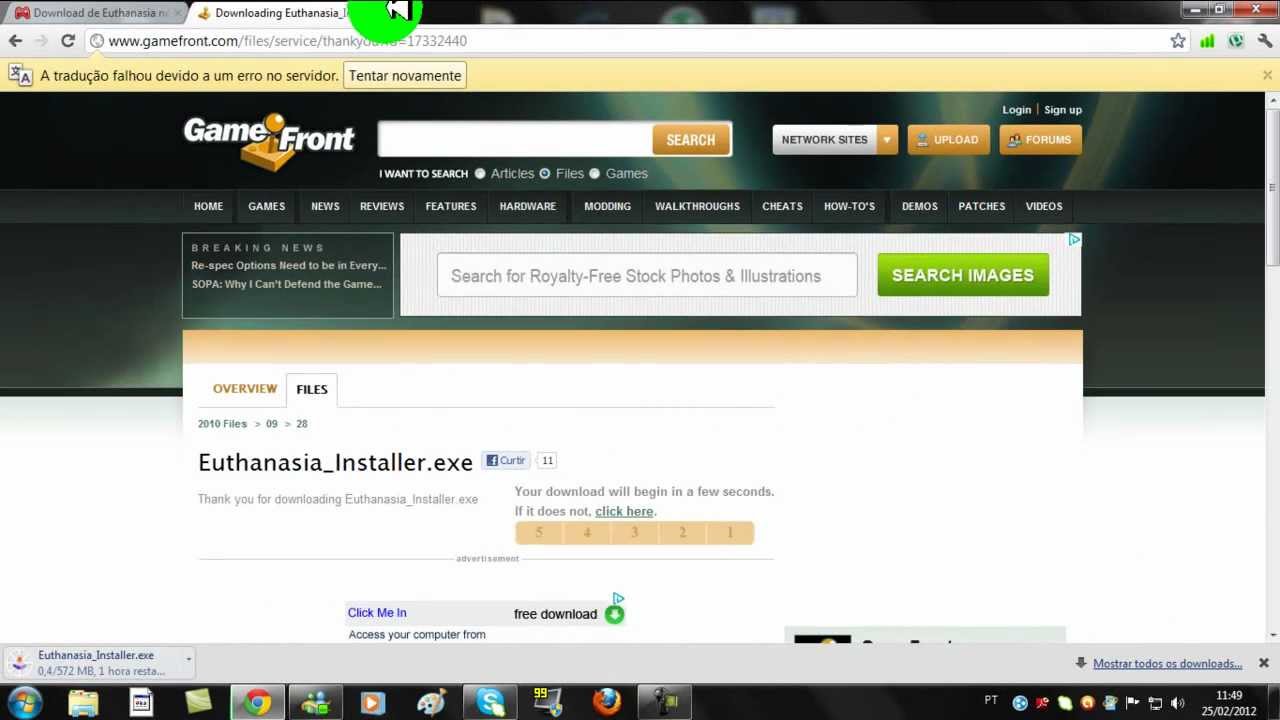Click the browser address bar URL
This screenshot has width=1280, height=720.
(287, 41)
